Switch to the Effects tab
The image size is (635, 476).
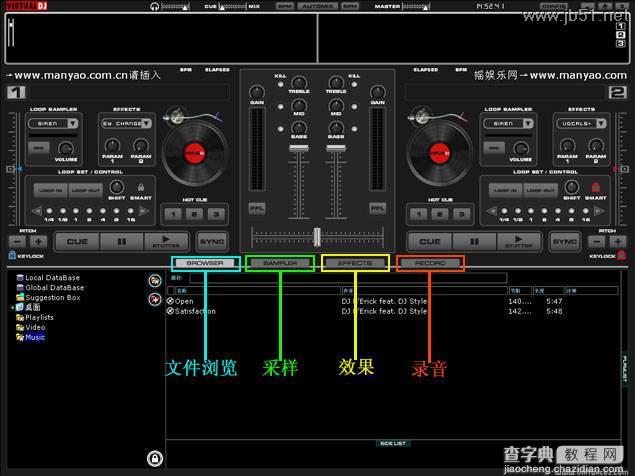tap(355, 263)
